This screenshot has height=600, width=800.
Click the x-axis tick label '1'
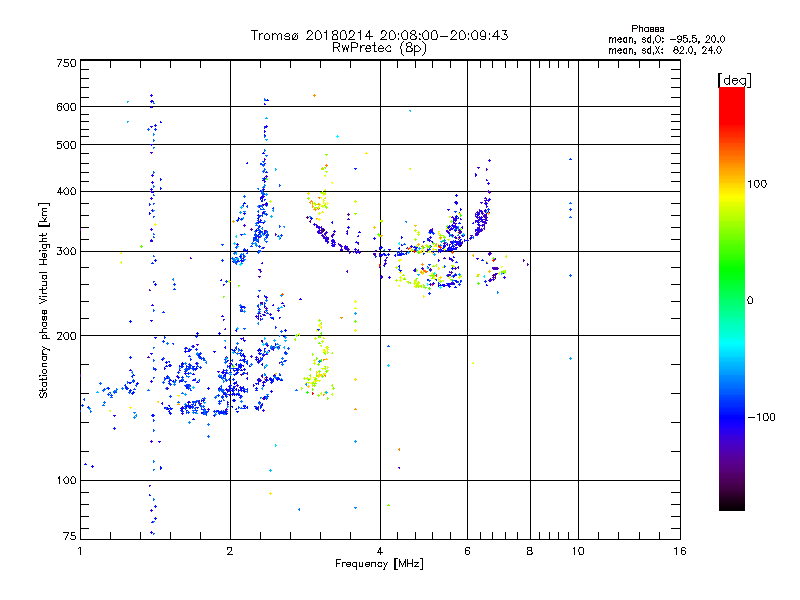(80, 551)
